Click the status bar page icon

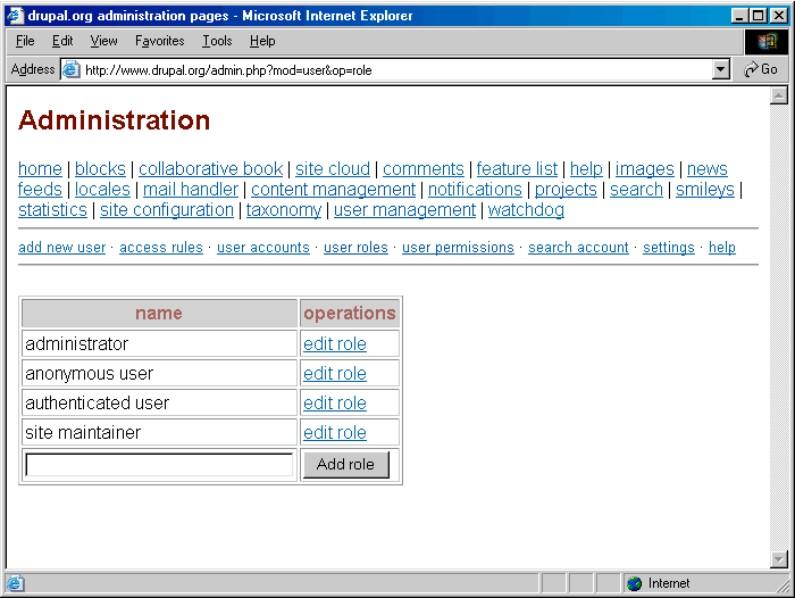click(15, 584)
